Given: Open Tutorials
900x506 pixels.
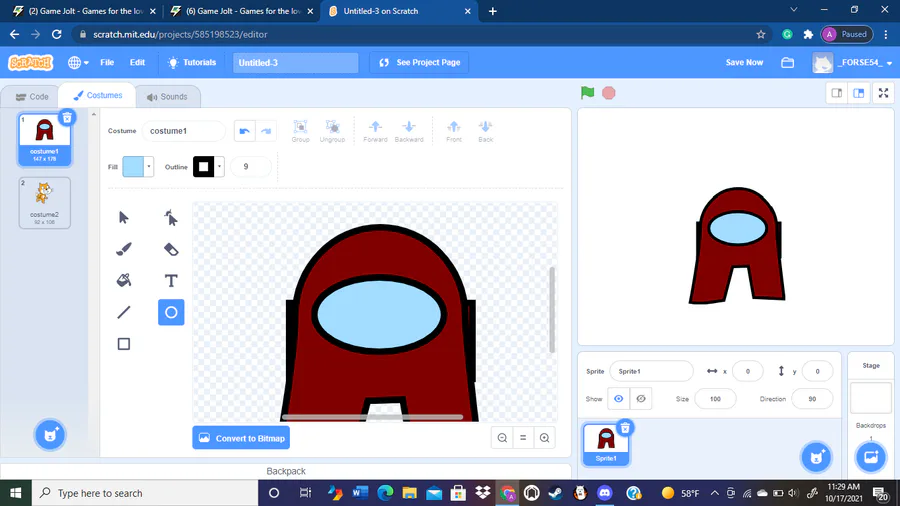Looking at the screenshot, I should [x=192, y=63].
